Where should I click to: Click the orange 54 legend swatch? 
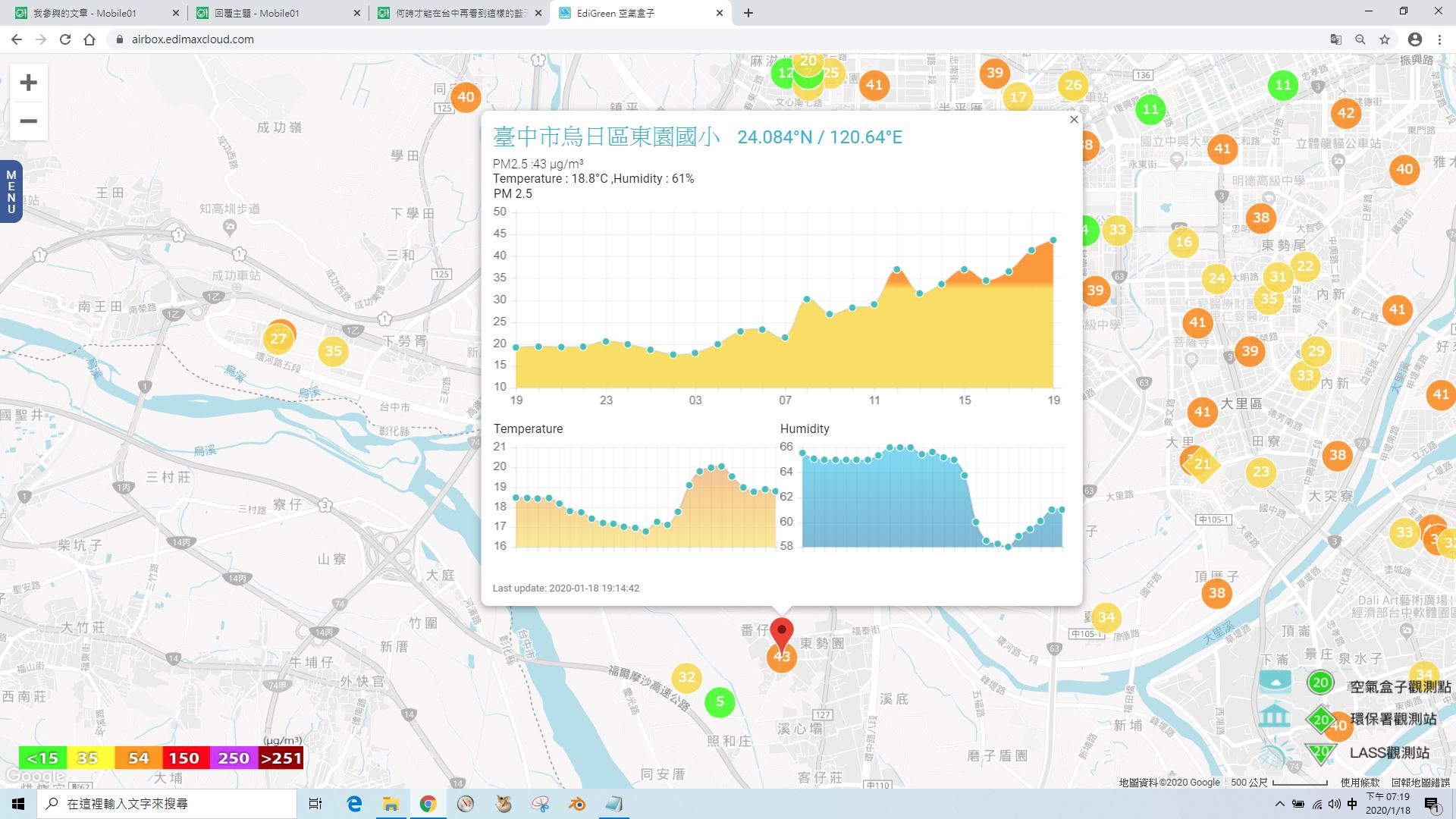[x=138, y=758]
